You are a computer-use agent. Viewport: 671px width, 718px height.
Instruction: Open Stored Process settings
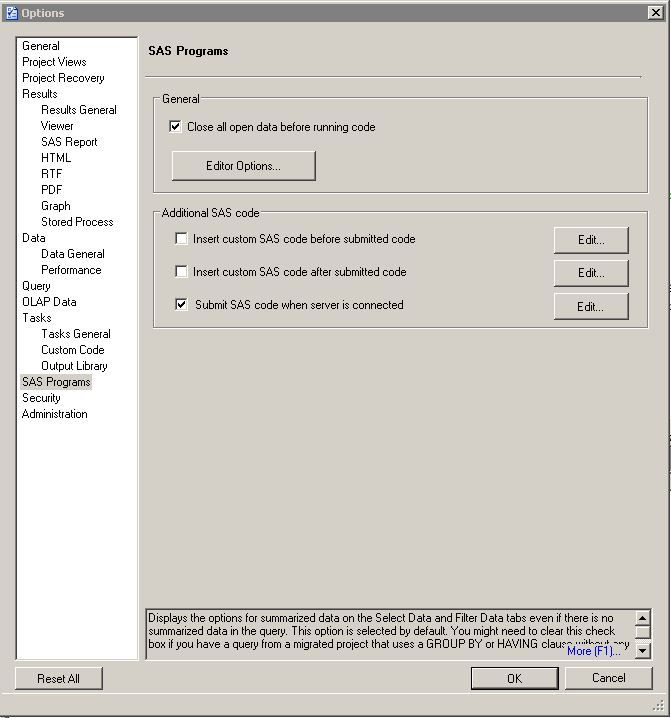pyautogui.click(x=77, y=222)
